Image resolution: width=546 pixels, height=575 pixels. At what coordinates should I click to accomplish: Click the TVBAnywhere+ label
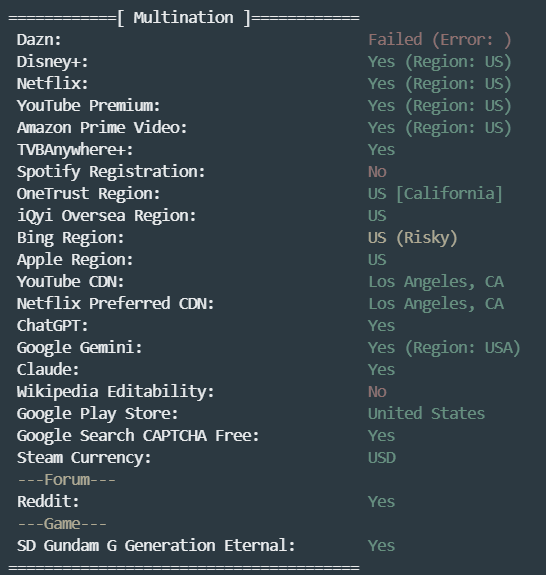pos(75,150)
